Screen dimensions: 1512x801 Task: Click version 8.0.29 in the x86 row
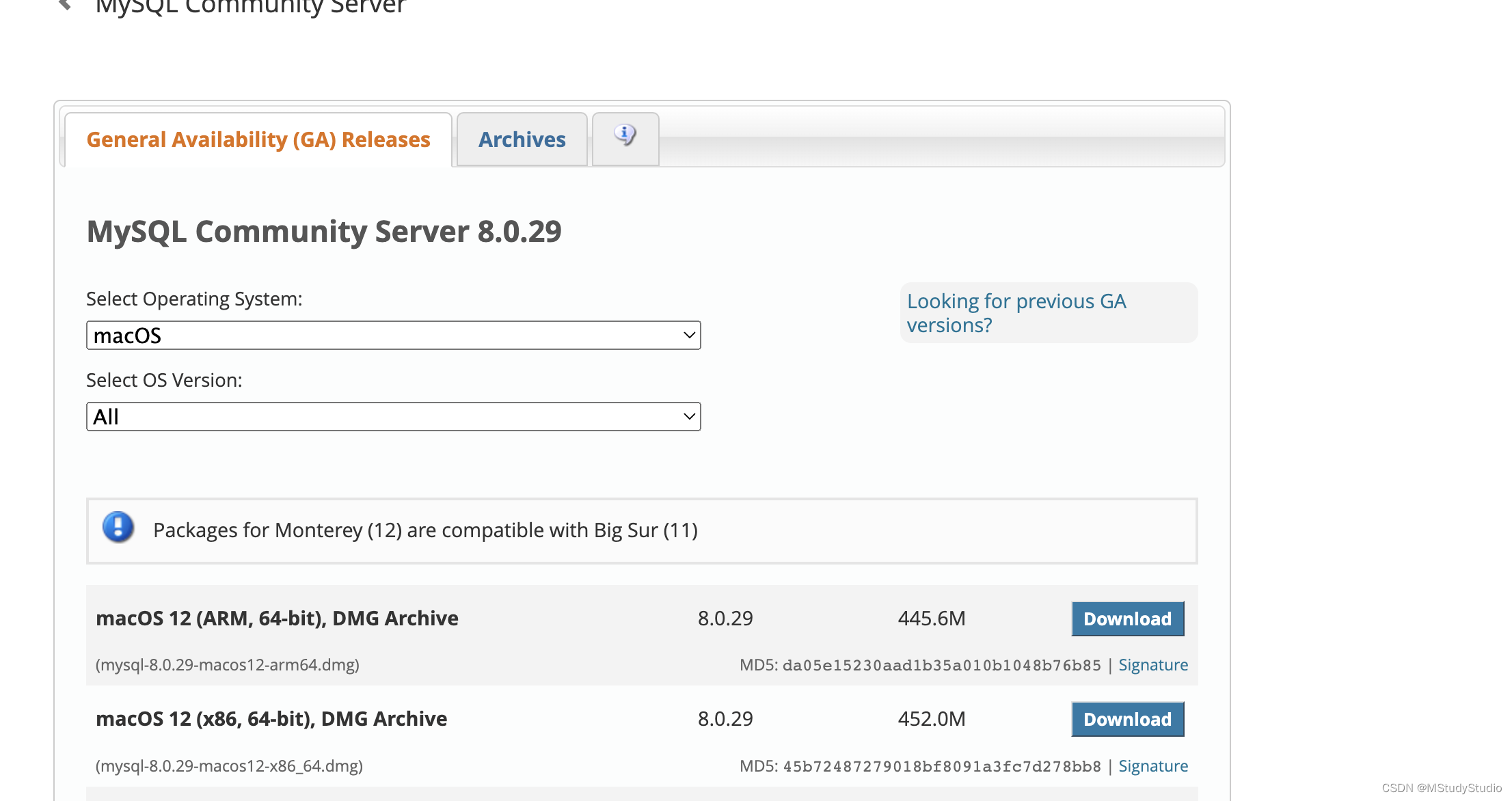click(x=725, y=719)
